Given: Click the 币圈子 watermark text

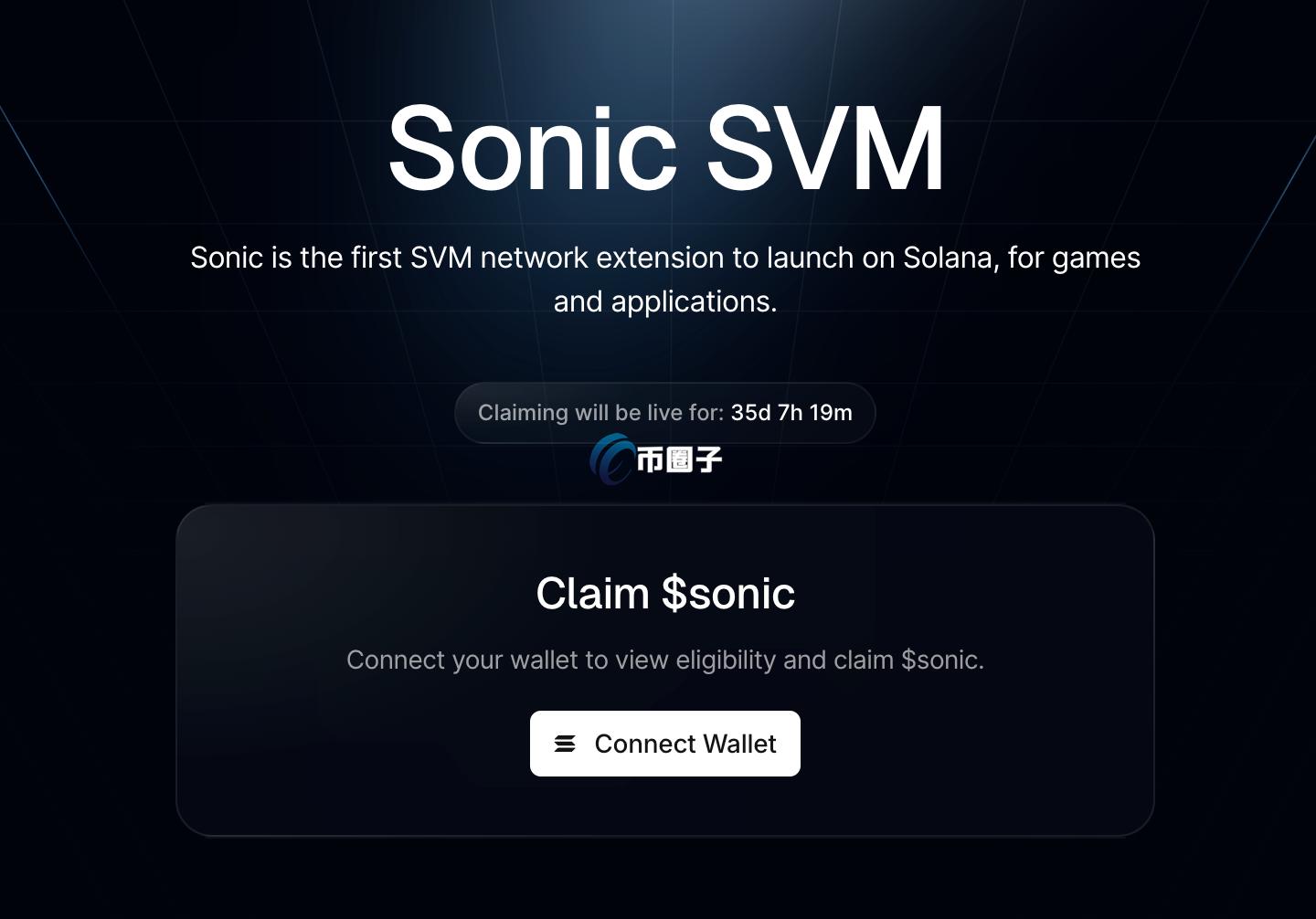Looking at the screenshot, I should coord(679,459).
